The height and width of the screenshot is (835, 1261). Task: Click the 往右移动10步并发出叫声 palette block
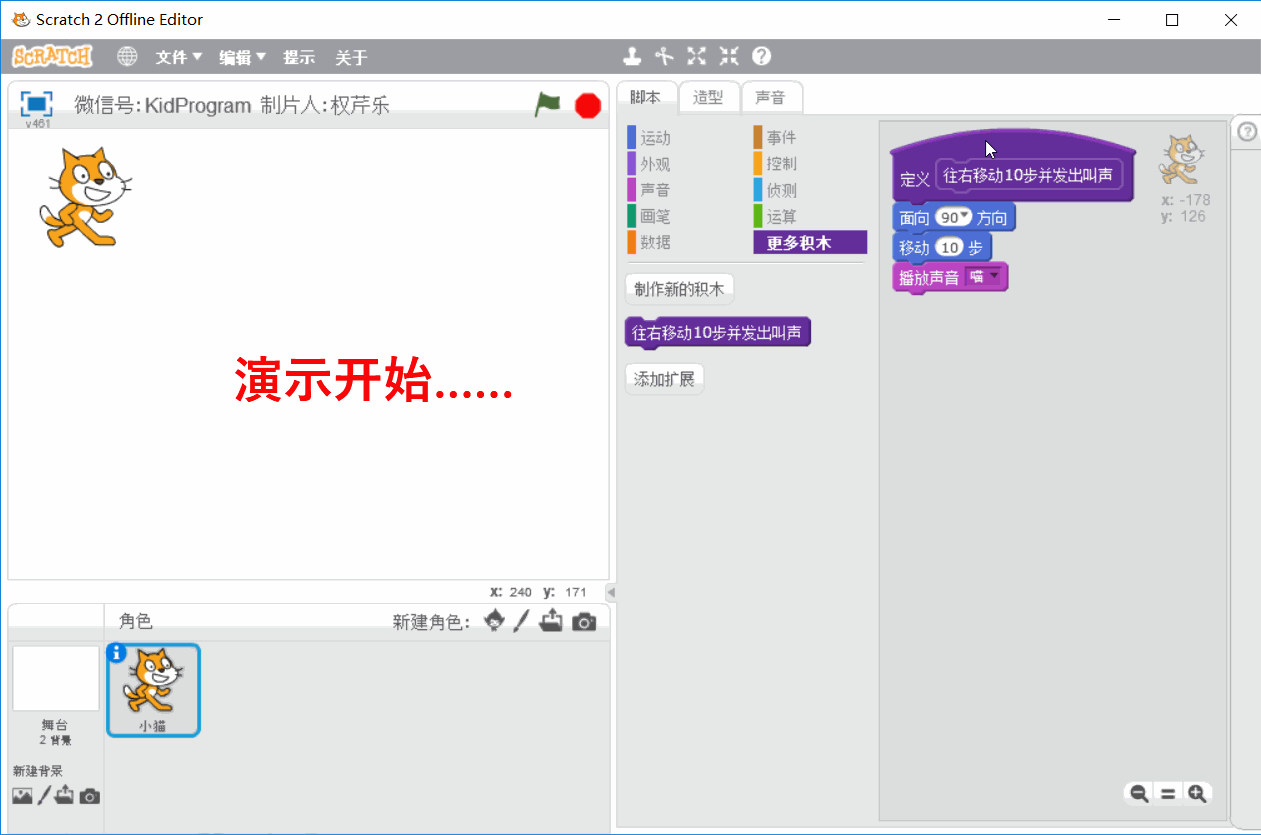[x=717, y=333]
